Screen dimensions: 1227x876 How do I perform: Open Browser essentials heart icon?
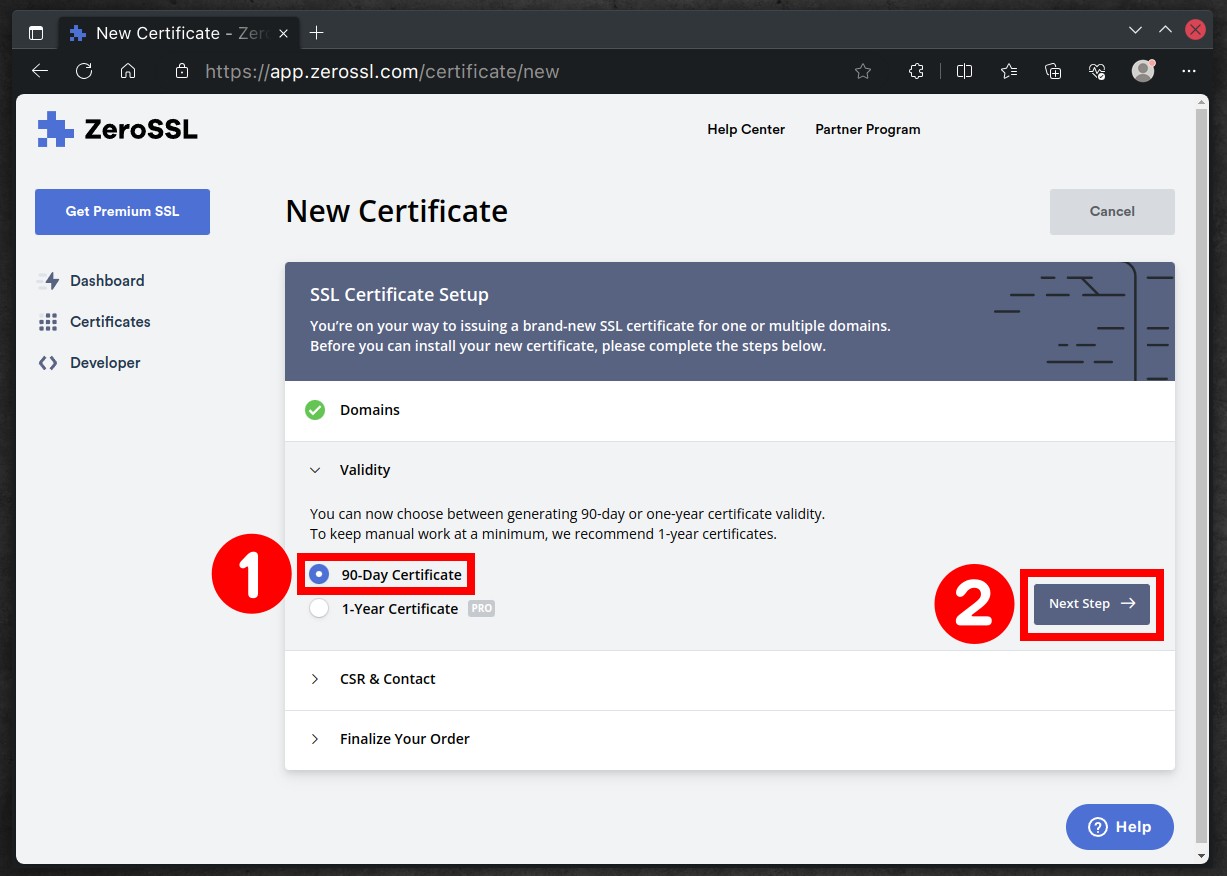[1097, 71]
